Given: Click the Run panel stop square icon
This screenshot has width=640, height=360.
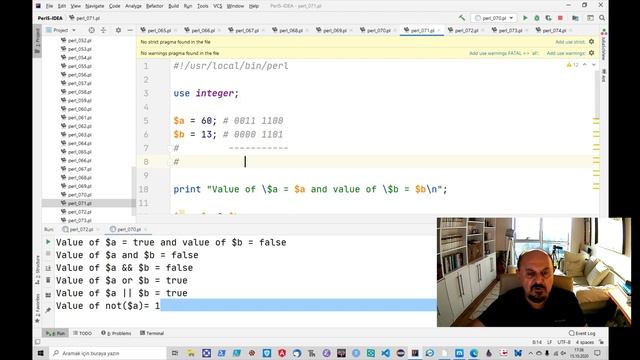Looking at the screenshot, I should click(48, 253).
